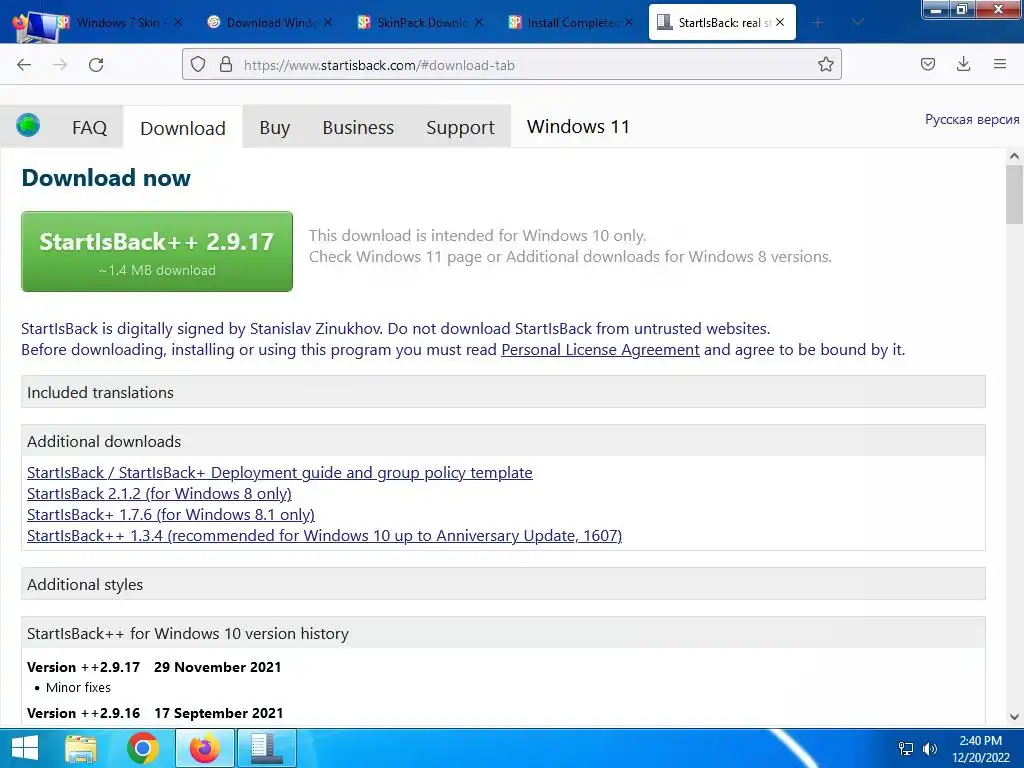This screenshot has height=768, width=1024.
Task: Close the Windows 7 Skin tab
Action: [x=178, y=22]
